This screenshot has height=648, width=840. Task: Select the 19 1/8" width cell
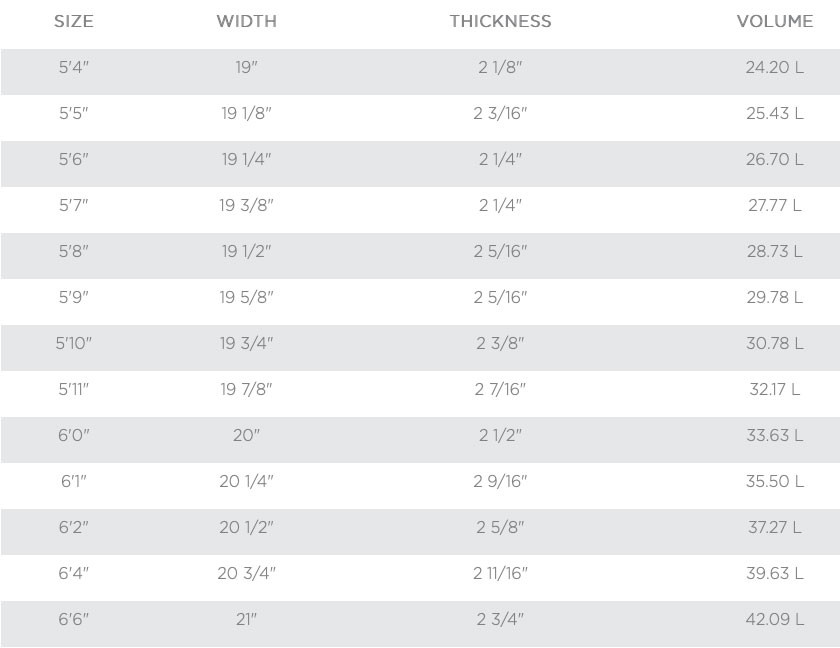246,114
